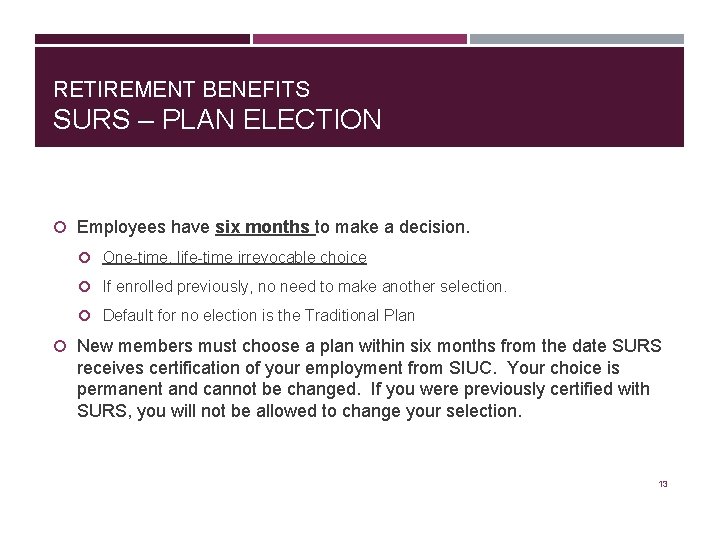
Task: Select the "Default for no election" text line
Action: coord(258,316)
